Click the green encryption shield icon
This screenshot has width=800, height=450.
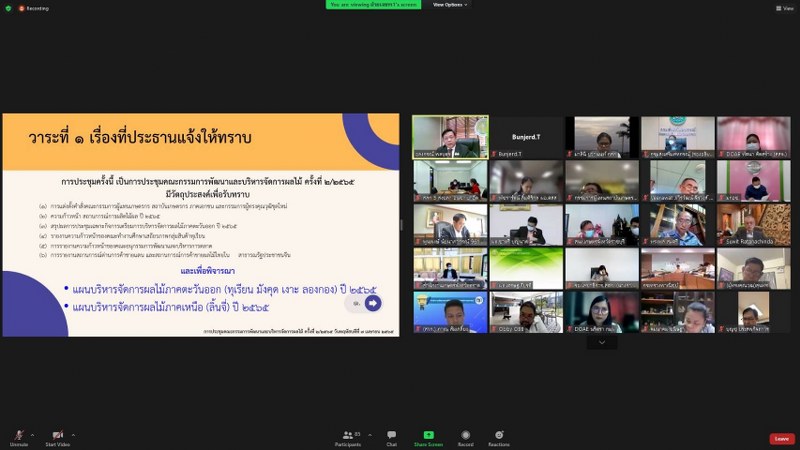tap(8, 8)
